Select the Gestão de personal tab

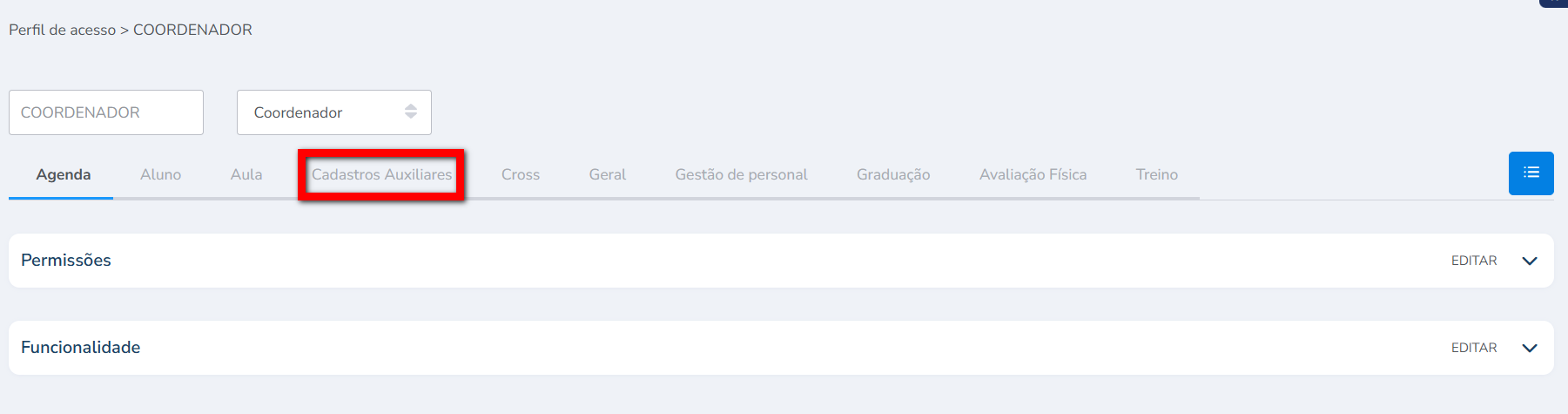(x=741, y=174)
